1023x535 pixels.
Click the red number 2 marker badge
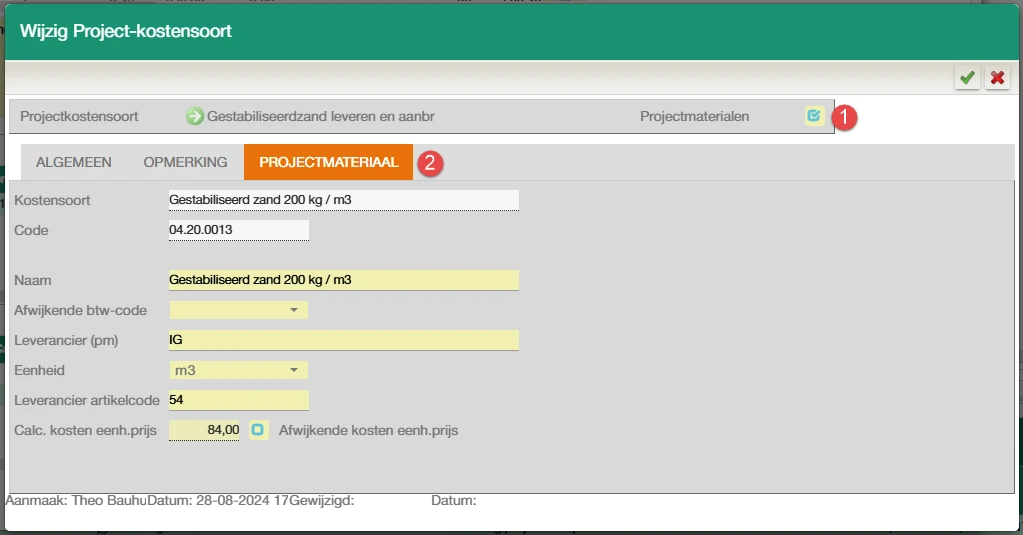click(430, 163)
